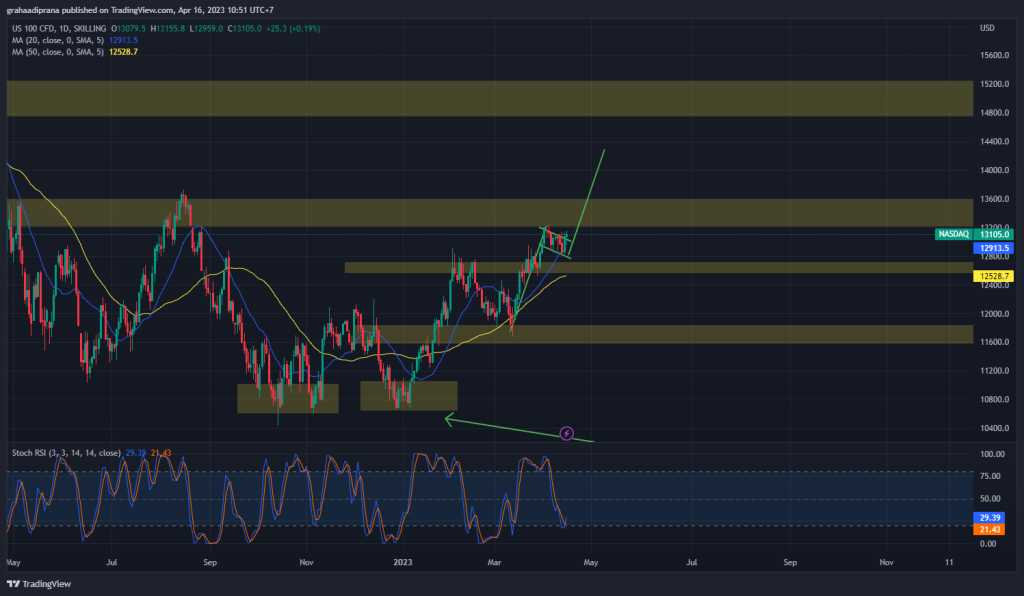This screenshot has height=596, width=1024.
Task: Click the 75.00 Stoch RSI axis label
Action: click(x=991, y=477)
